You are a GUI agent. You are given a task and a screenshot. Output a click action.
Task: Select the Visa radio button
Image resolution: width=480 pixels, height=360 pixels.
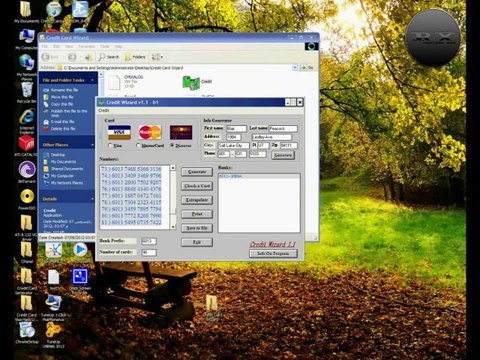tap(110, 145)
